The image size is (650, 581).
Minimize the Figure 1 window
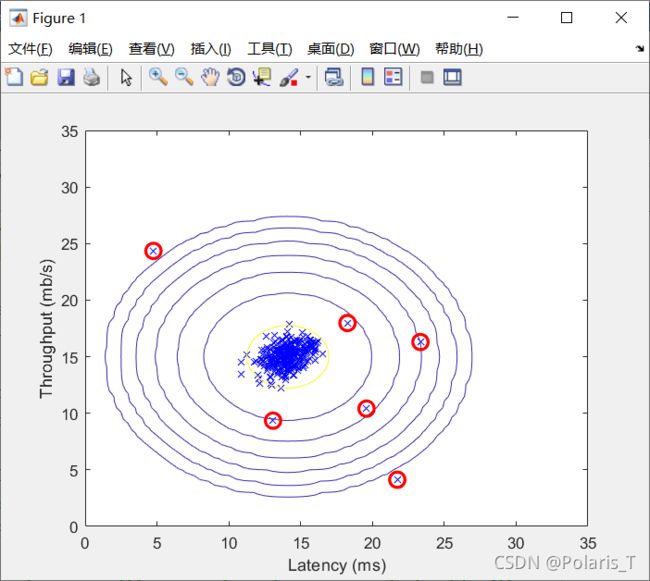(513, 18)
